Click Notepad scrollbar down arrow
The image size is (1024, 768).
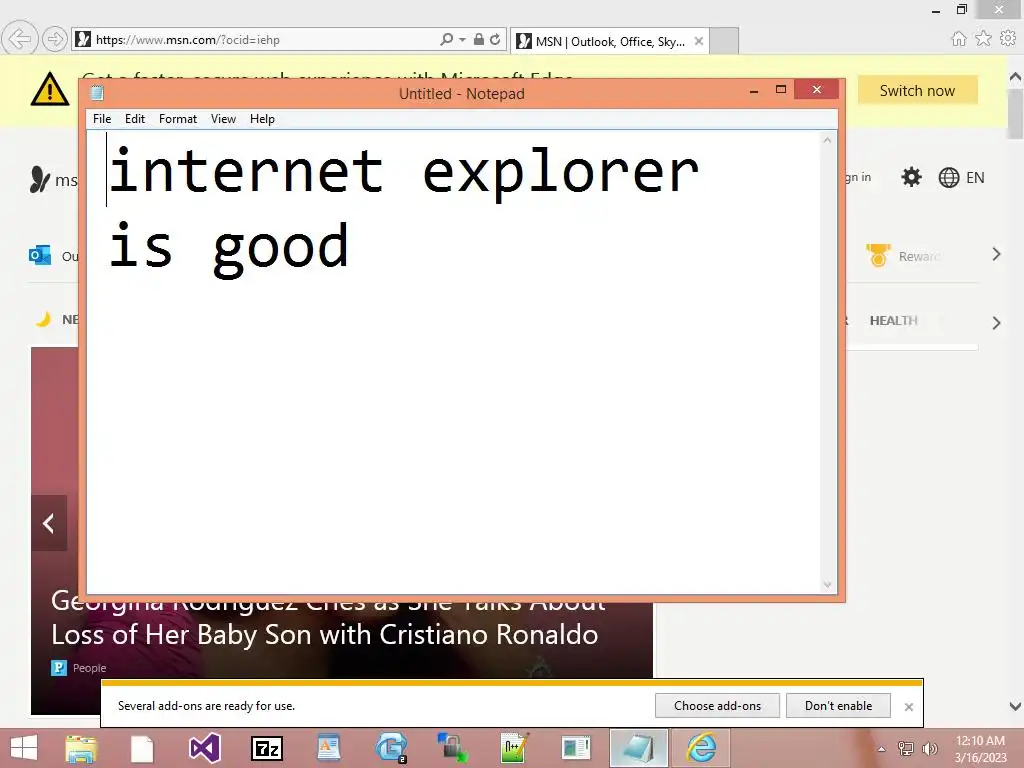(827, 585)
